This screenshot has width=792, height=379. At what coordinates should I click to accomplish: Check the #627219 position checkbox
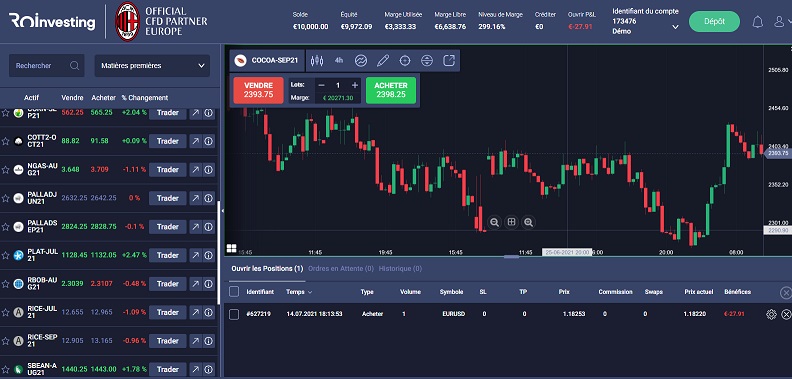pyautogui.click(x=234, y=314)
